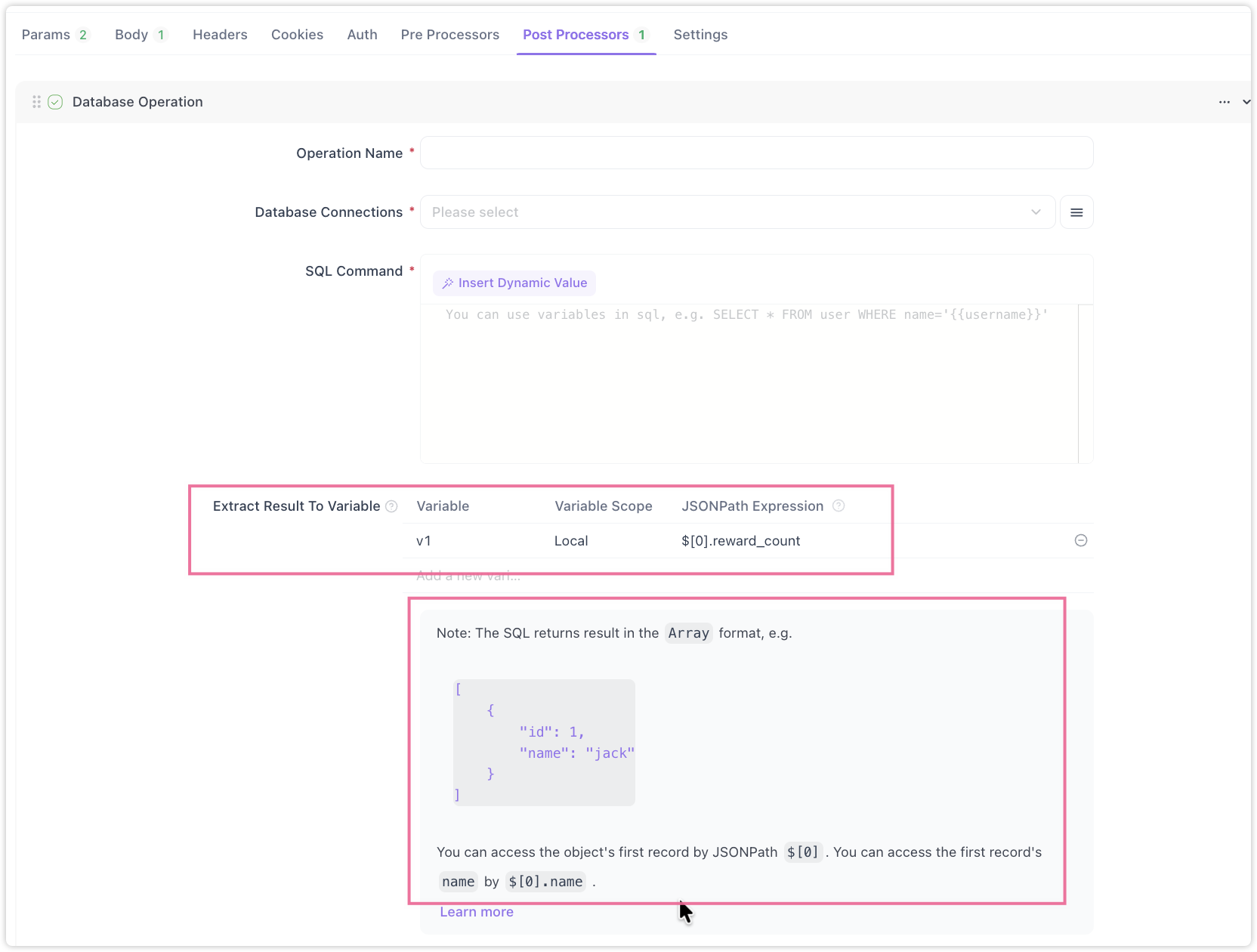1257x952 pixels.
Task: Open the Settings tab
Action: 700,35
